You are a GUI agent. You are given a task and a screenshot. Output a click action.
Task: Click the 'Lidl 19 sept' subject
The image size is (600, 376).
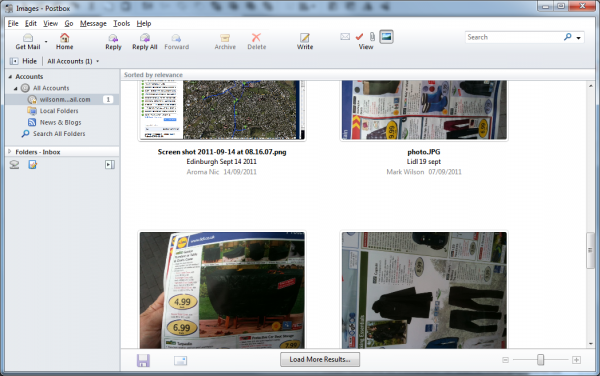click(x=424, y=161)
